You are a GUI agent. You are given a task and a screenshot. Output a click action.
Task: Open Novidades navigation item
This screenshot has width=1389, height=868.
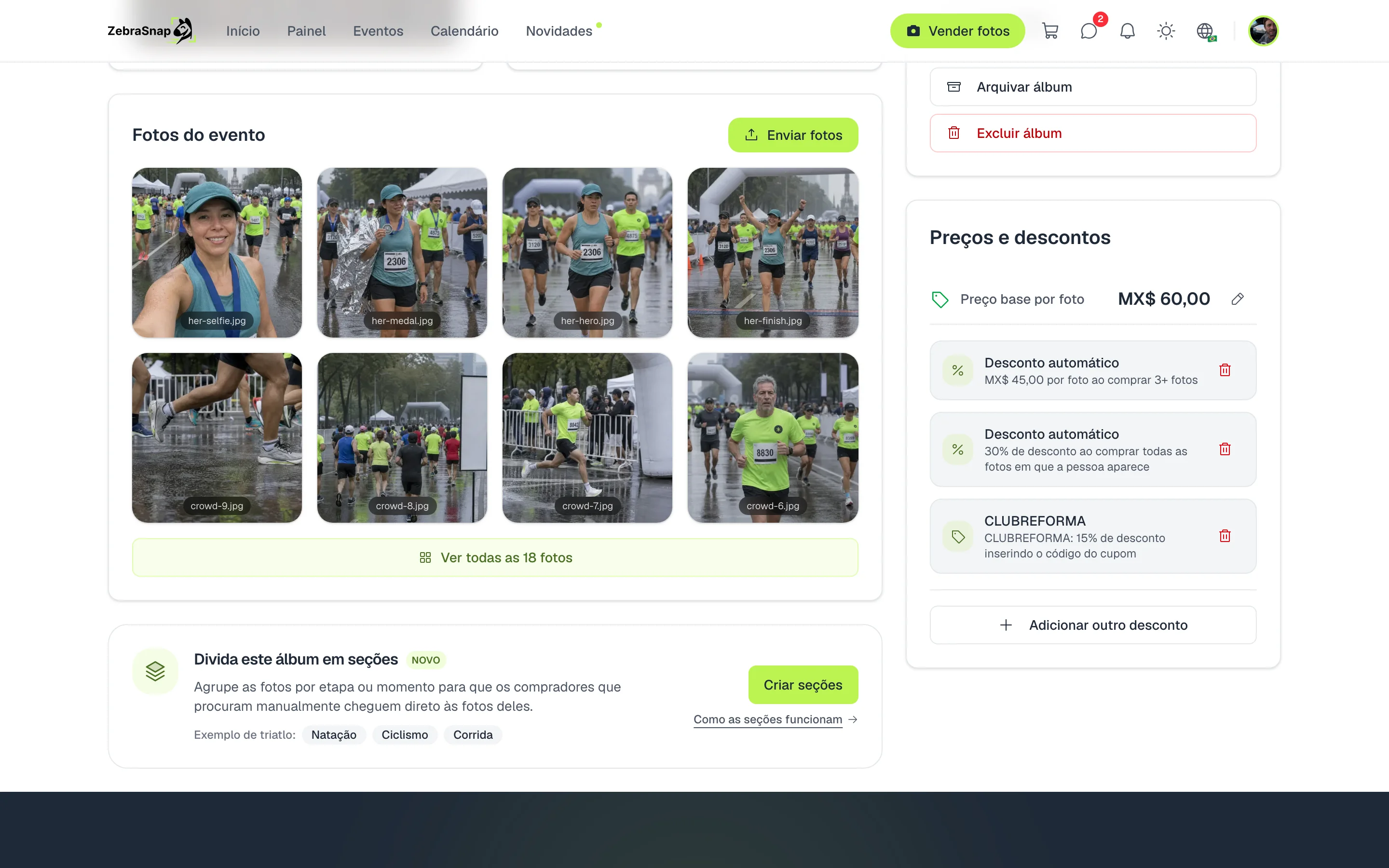coord(559,31)
